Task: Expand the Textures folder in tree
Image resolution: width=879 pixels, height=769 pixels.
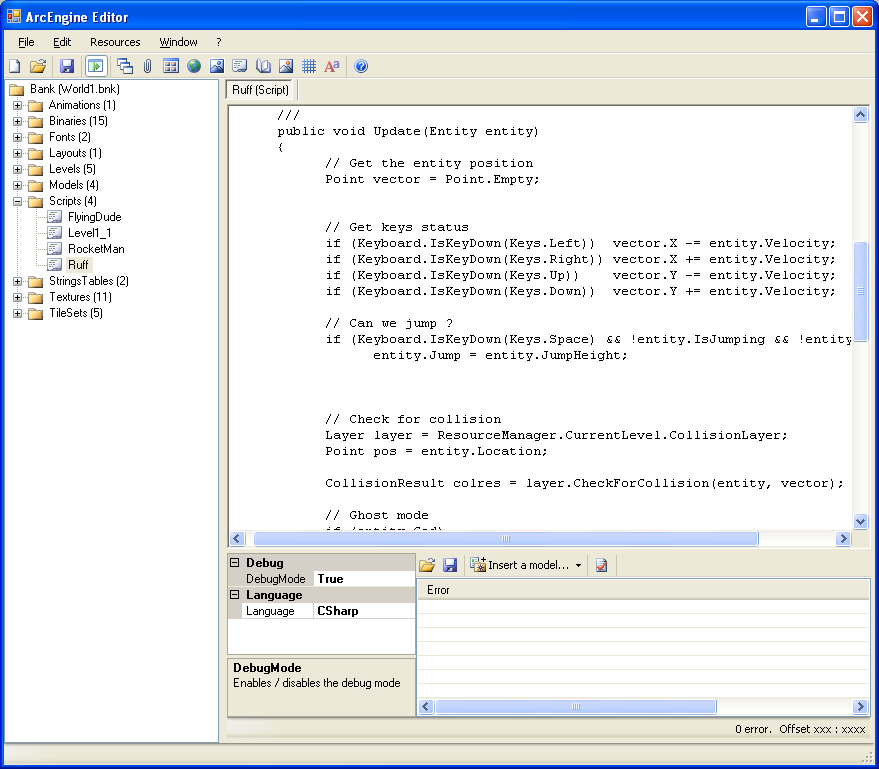Action: click(17, 297)
